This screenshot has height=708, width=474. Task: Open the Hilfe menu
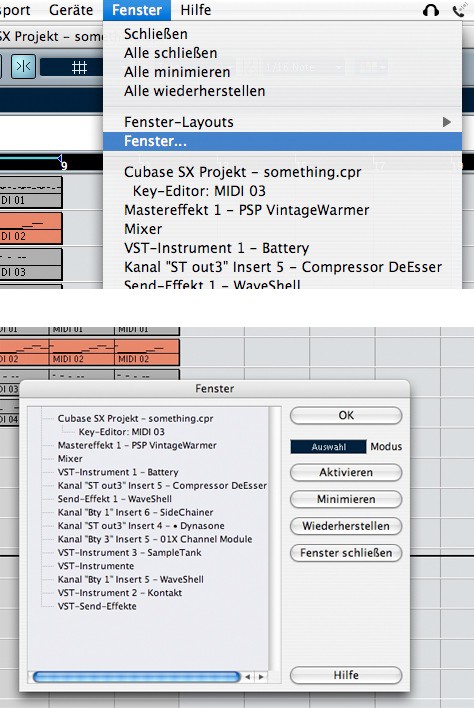click(195, 10)
